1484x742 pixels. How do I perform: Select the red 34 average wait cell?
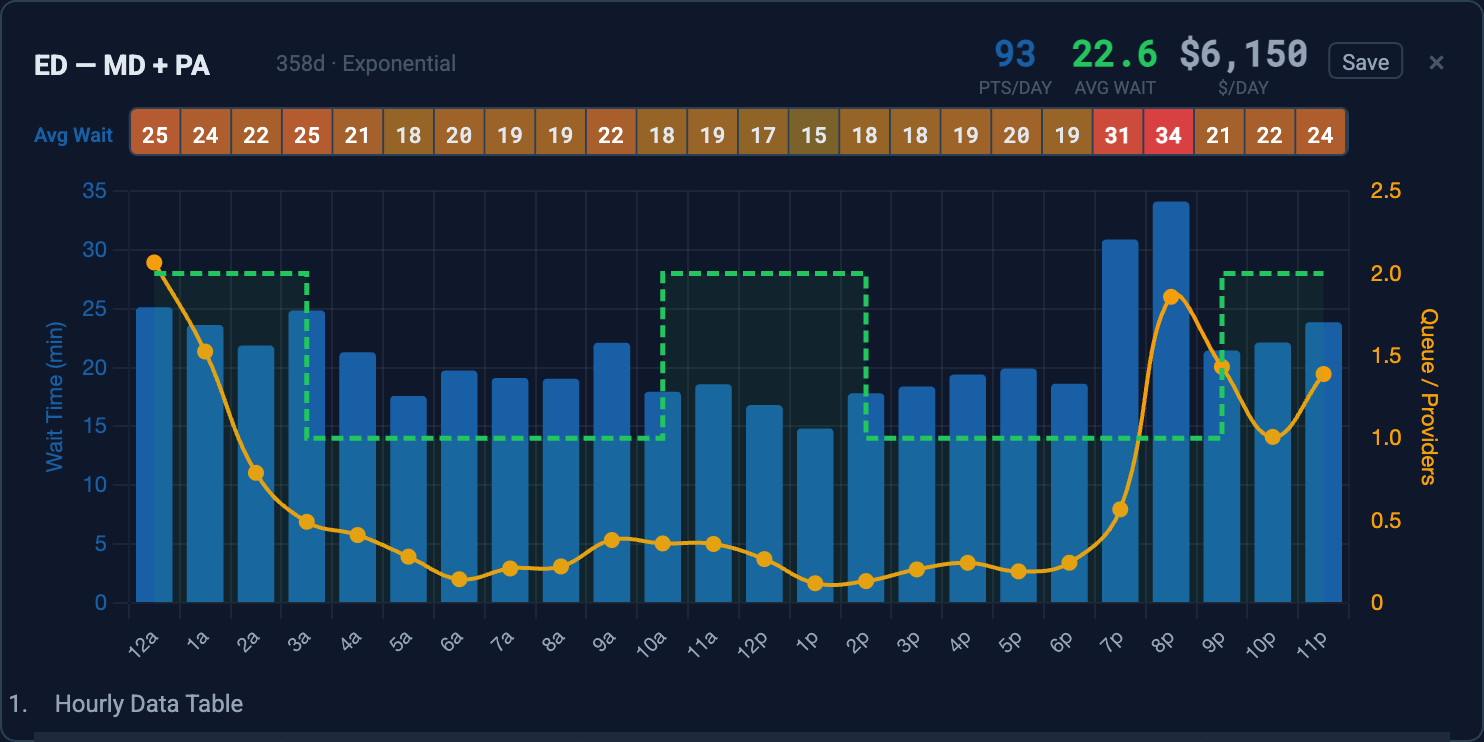[x=1168, y=135]
